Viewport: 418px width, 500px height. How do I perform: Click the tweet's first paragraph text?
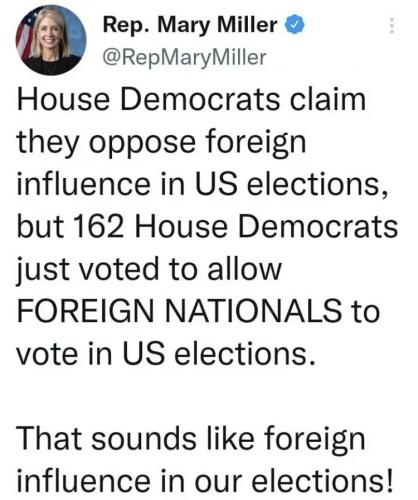(x=207, y=226)
